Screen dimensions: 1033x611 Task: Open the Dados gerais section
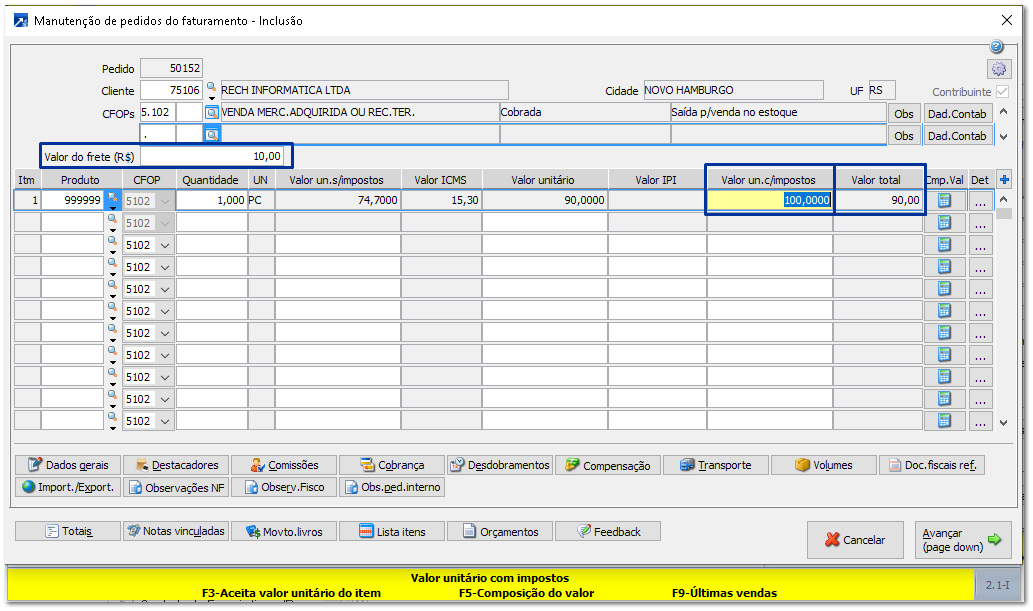(x=68, y=465)
